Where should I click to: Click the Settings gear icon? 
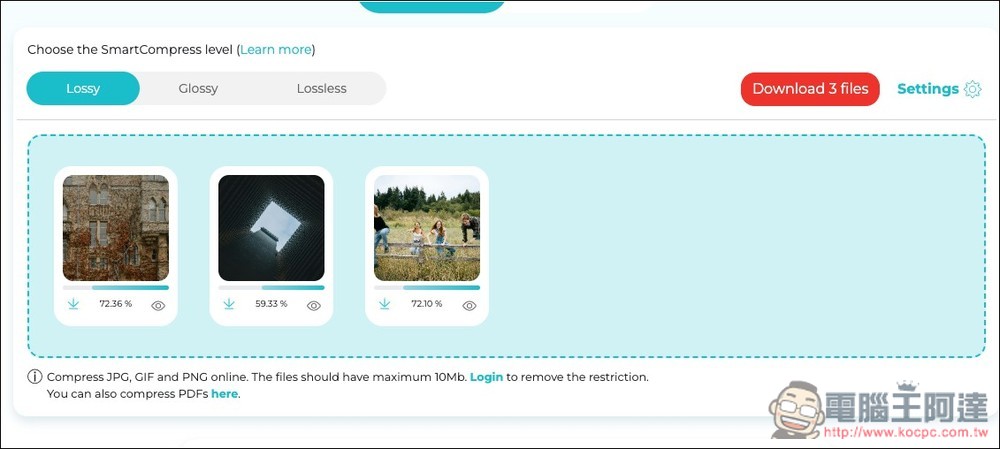tap(973, 89)
